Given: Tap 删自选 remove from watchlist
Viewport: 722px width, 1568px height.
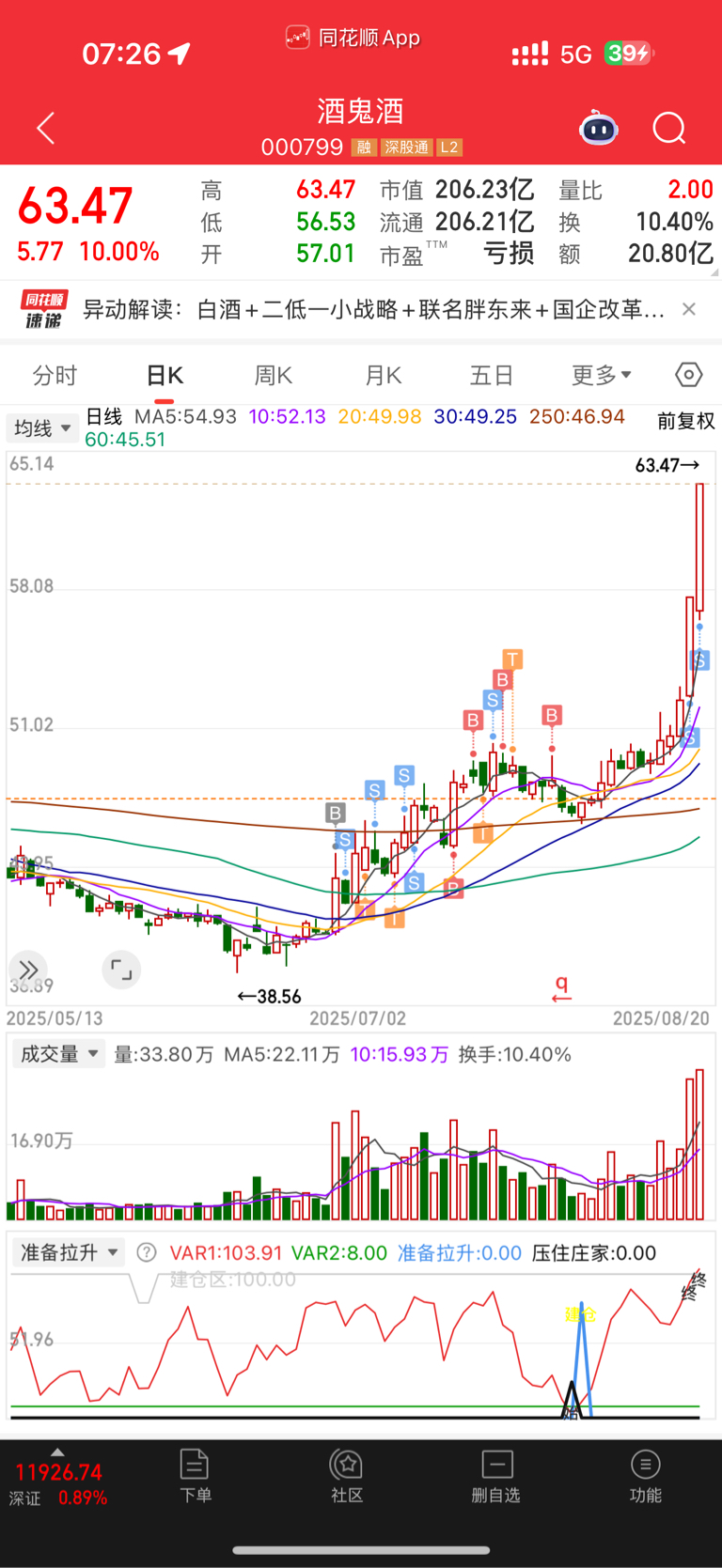Looking at the screenshot, I should pos(496,1476).
